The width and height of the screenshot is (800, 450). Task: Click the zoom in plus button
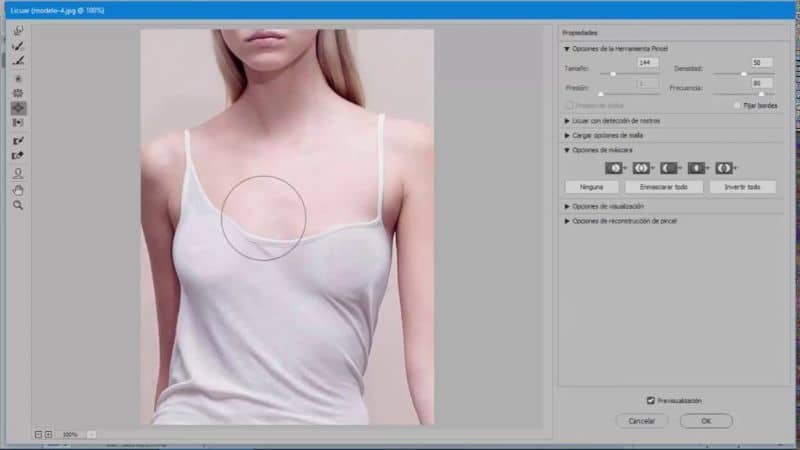(x=48, y=435)
